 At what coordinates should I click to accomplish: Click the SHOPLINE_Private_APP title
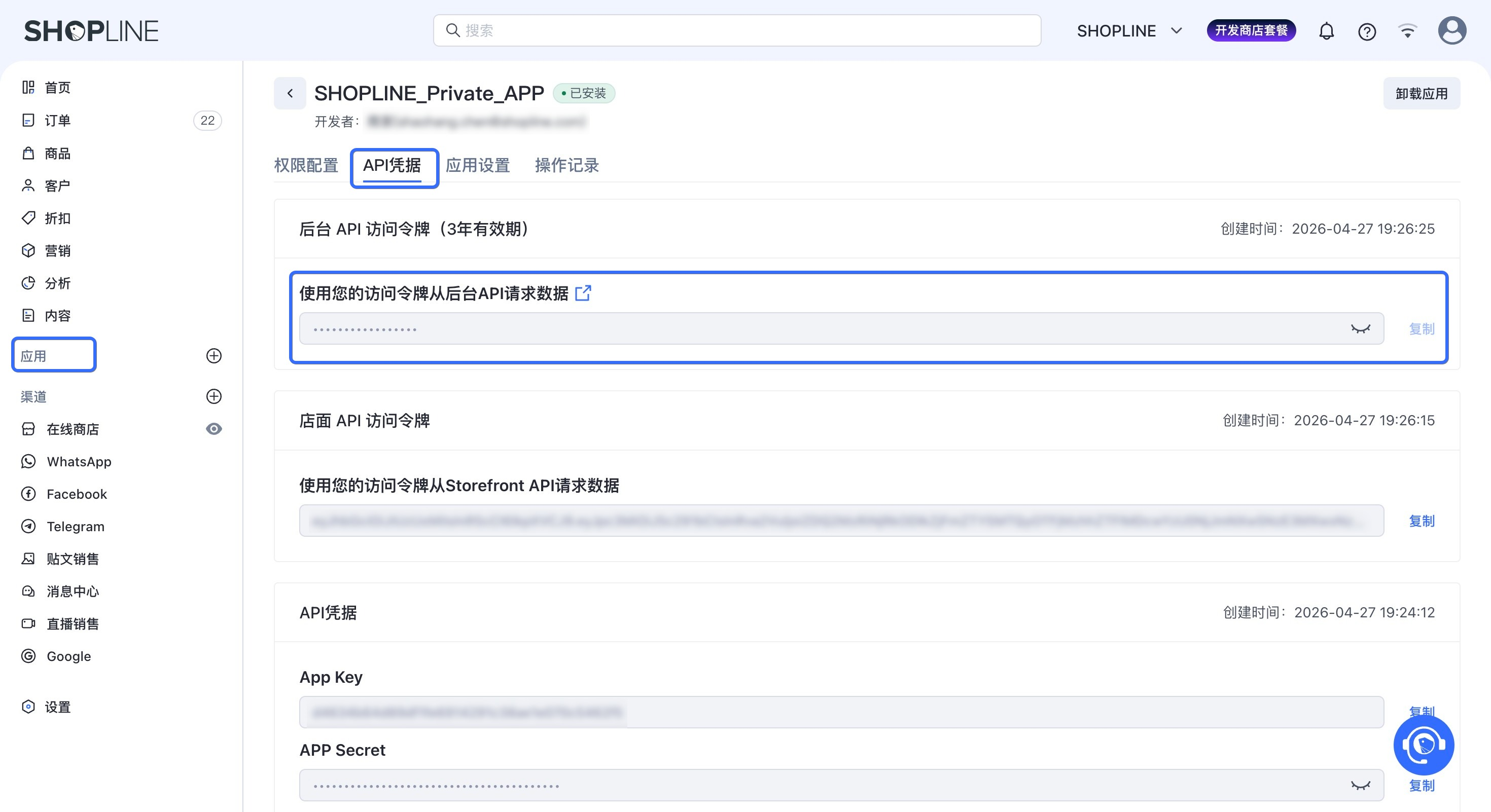(x=429, y=93)
